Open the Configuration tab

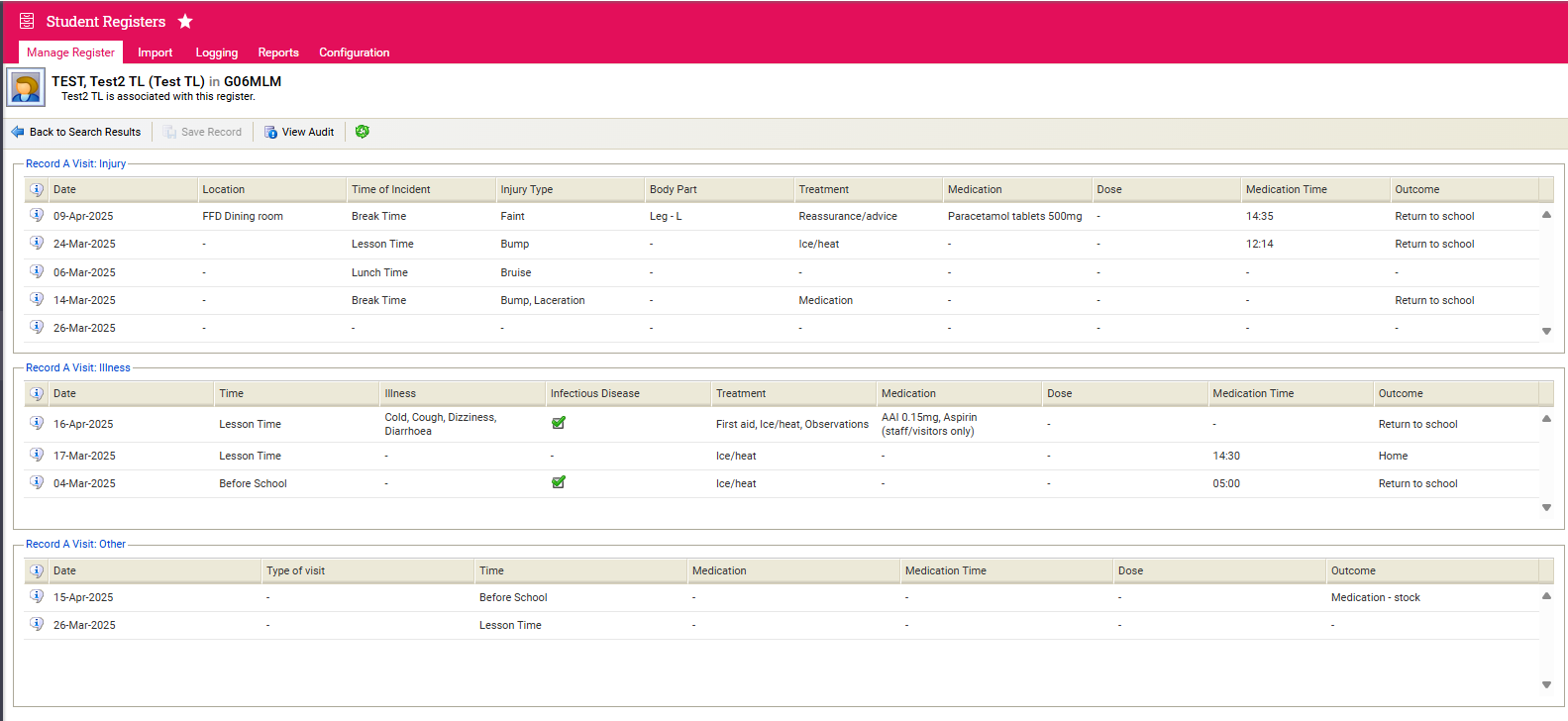pos(354,52)
